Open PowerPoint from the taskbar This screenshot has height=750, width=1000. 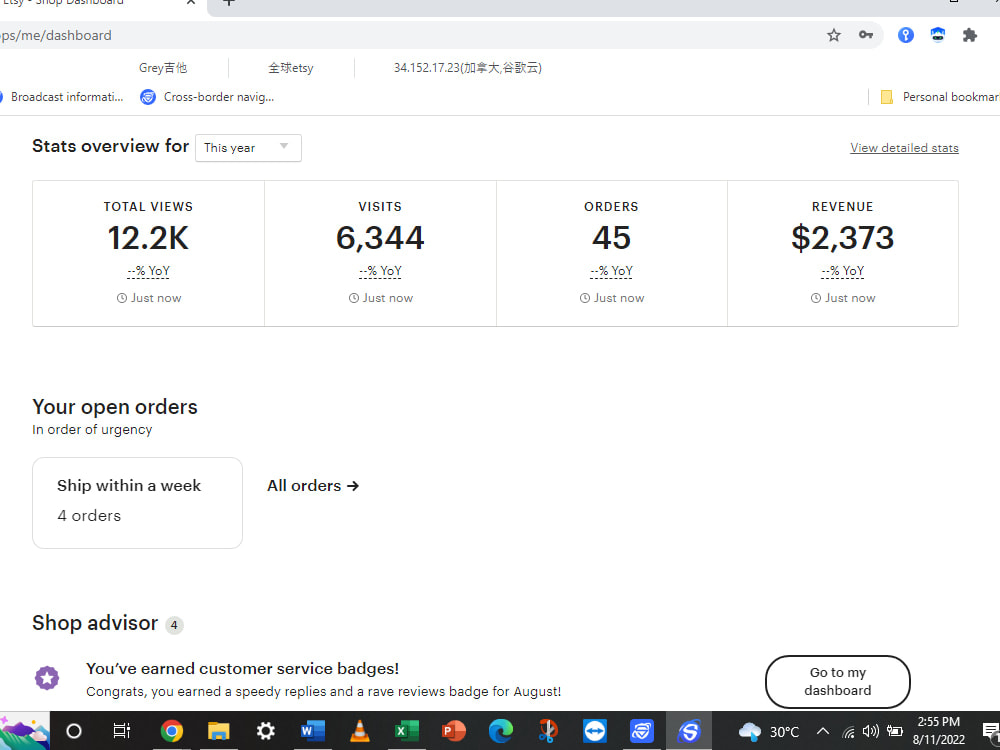click(453, 731)
